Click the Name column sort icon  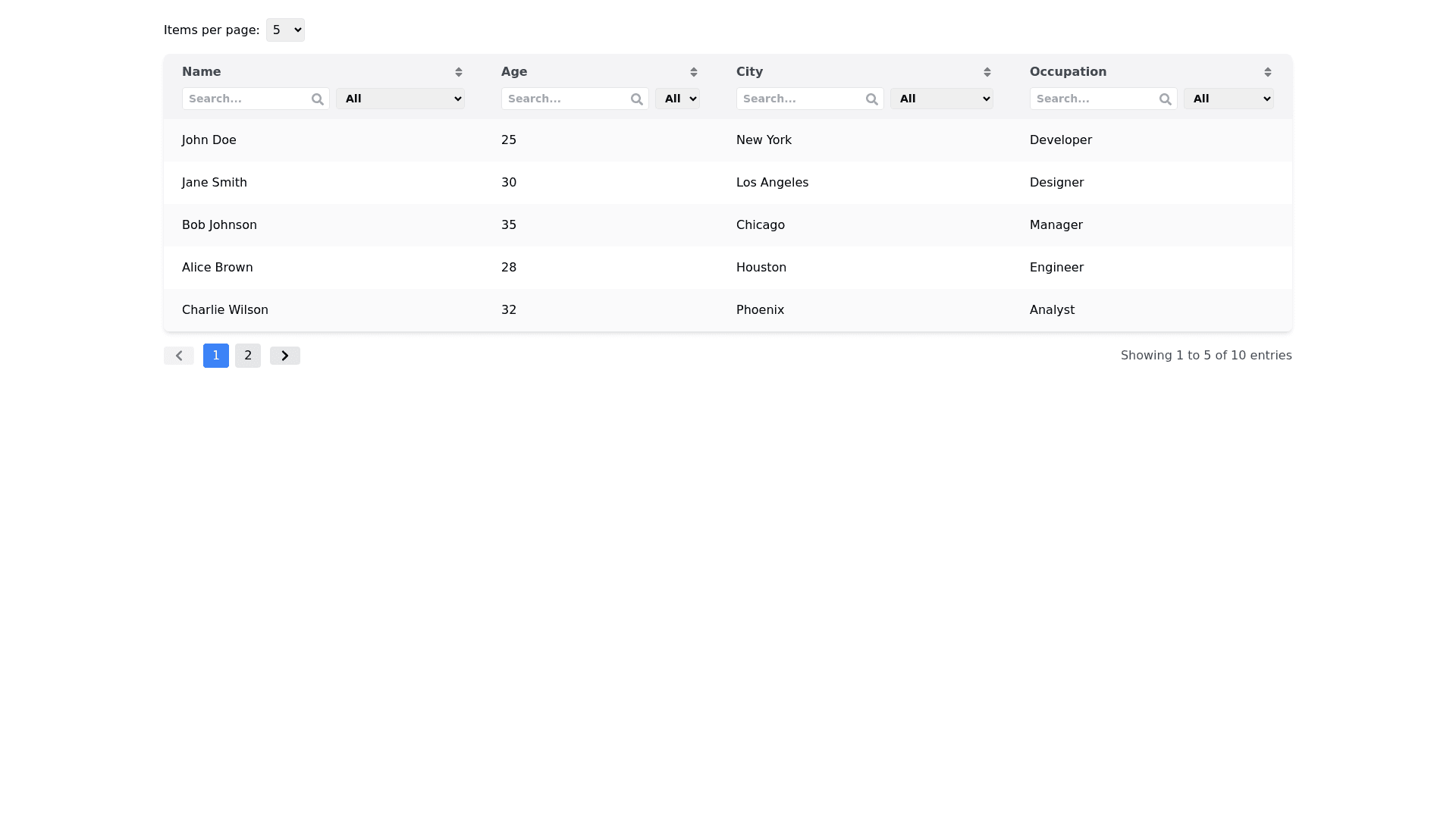458,72
